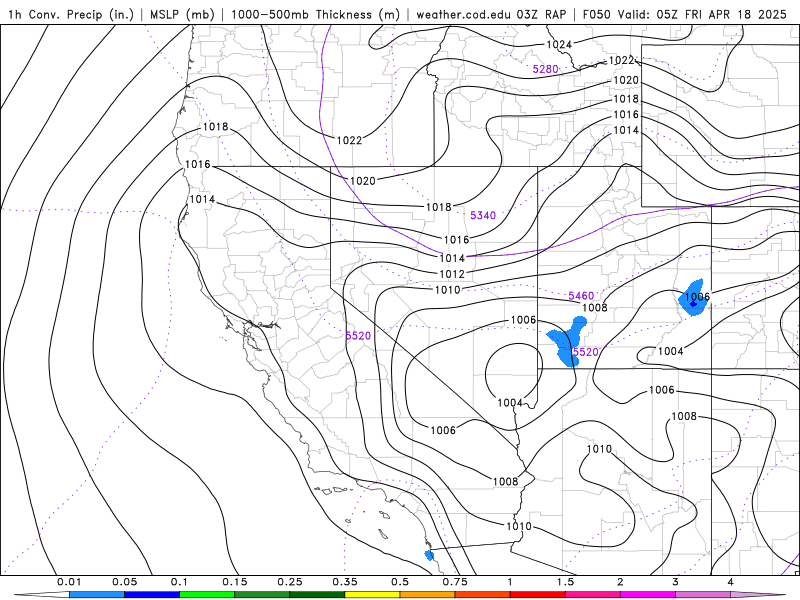Image resolution: width=800 pixels, height=600 pixels.
Task: Pick the yellow 0.35–0.5 legend swatch
Action: 372,595
